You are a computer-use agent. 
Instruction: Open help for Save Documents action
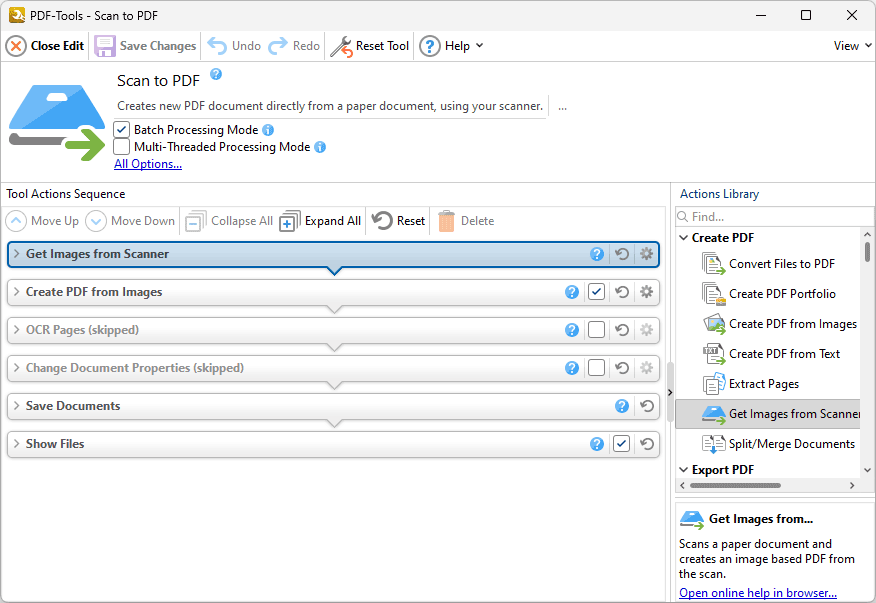click(622, 406)
